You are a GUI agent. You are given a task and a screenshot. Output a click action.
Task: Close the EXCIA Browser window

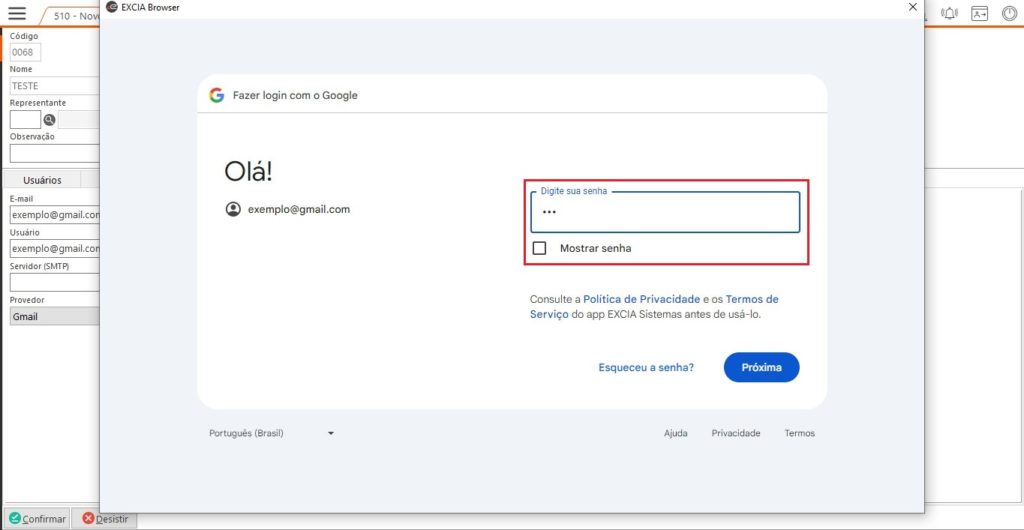coord(912,7)
